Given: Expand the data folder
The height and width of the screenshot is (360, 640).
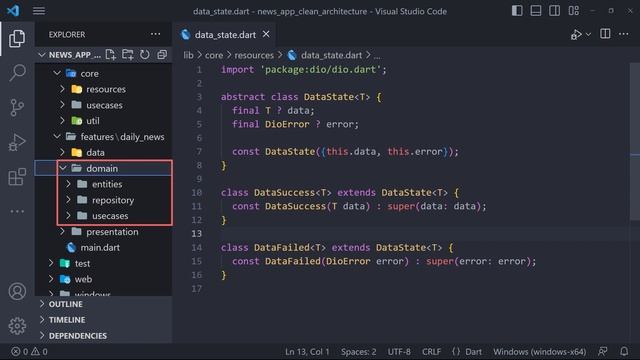Looking at the screenshot, I should (62, 153).
